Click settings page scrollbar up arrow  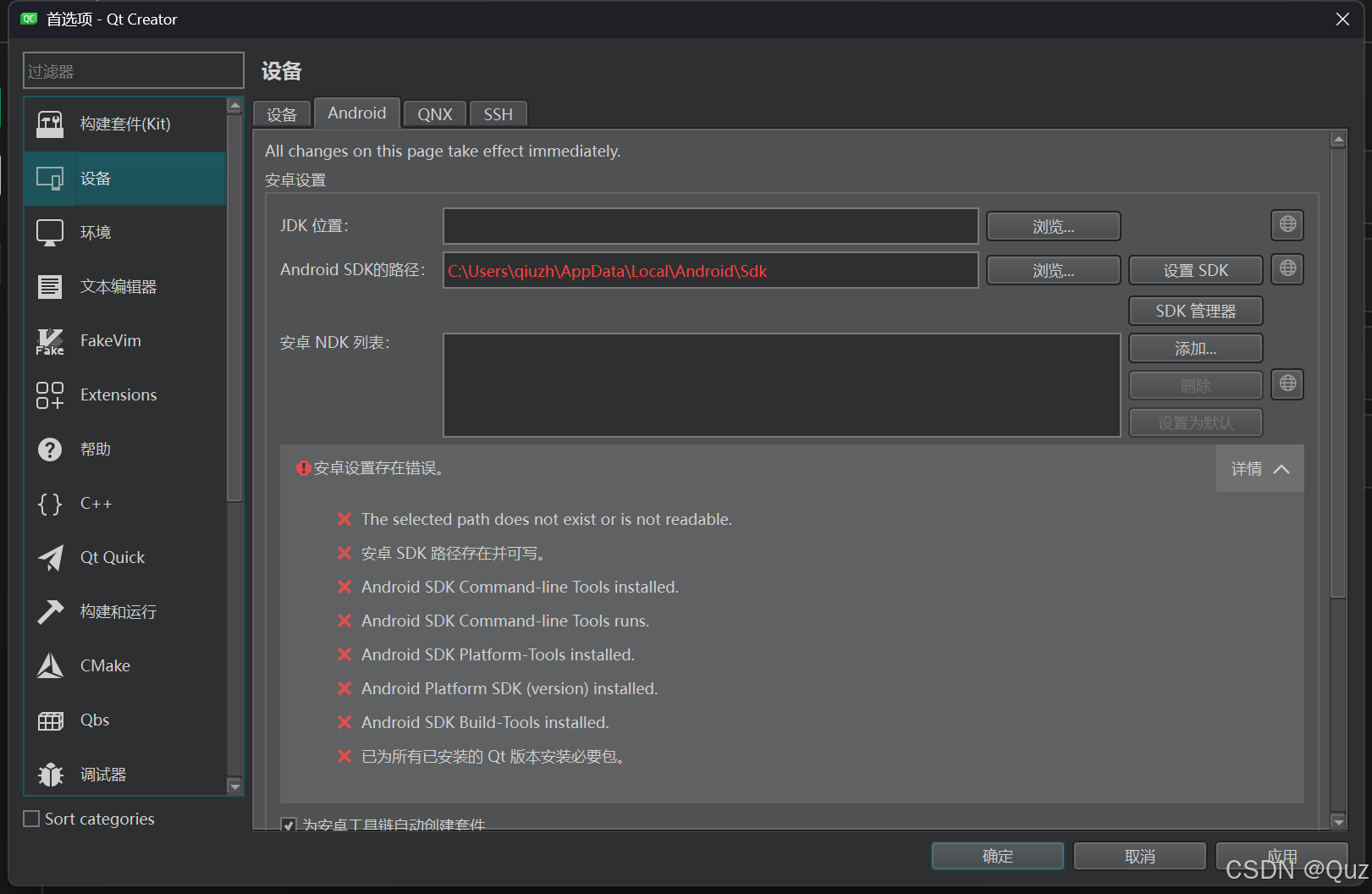1338,140
